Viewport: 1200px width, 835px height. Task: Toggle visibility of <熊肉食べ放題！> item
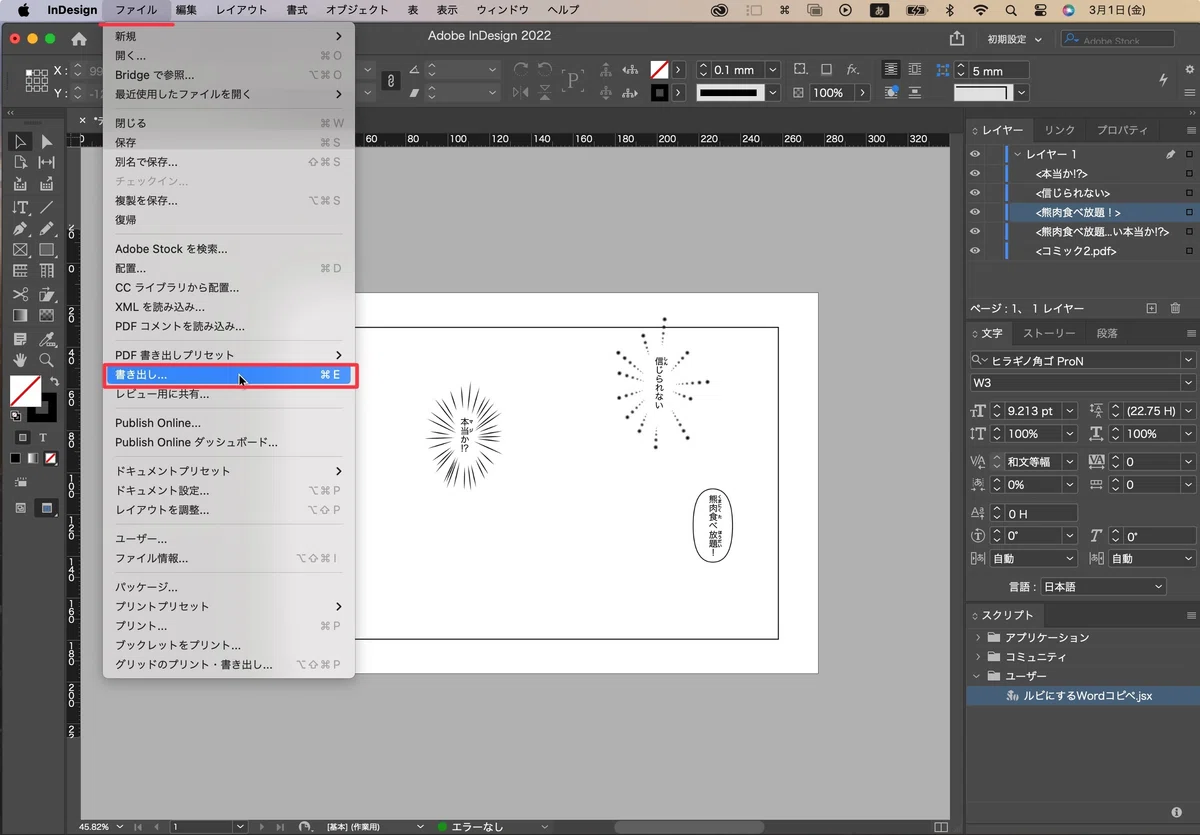975,212
